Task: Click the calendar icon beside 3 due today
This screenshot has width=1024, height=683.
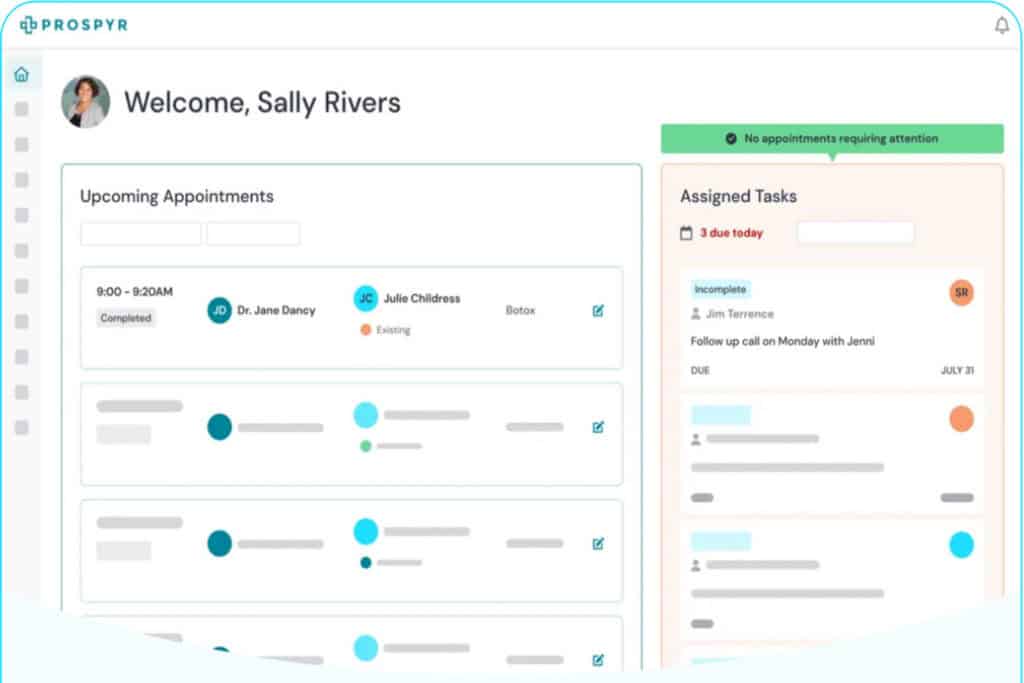Action: tap(686, 233)
